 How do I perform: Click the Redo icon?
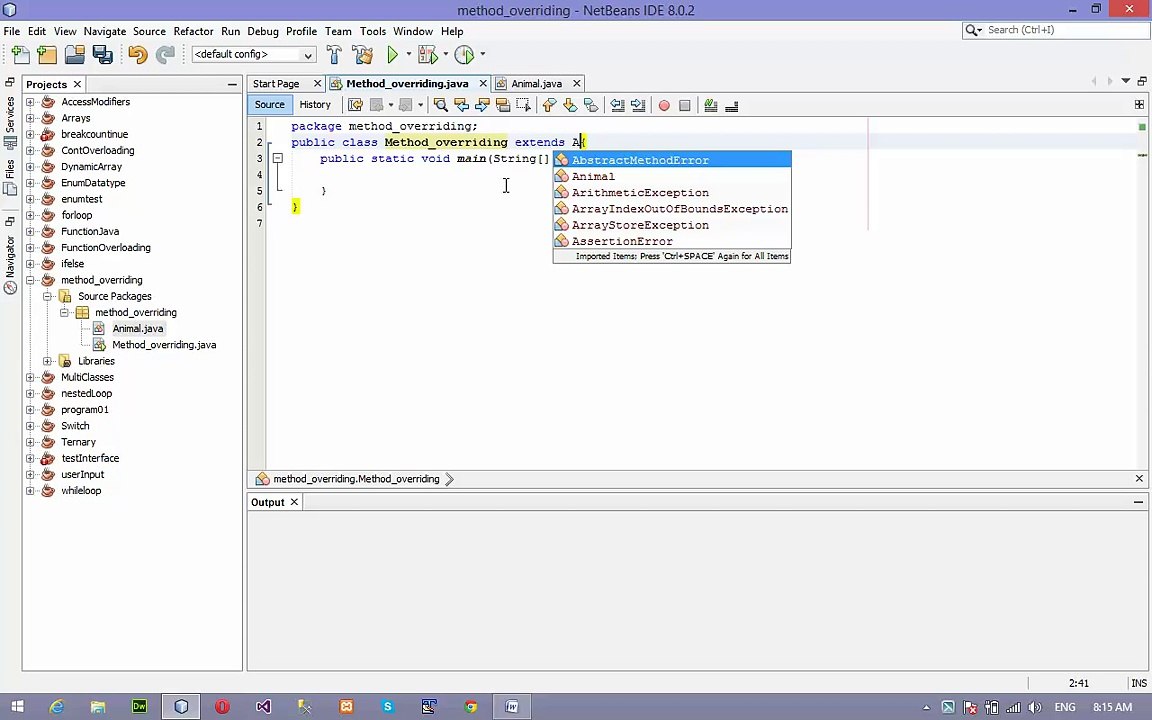165,54
